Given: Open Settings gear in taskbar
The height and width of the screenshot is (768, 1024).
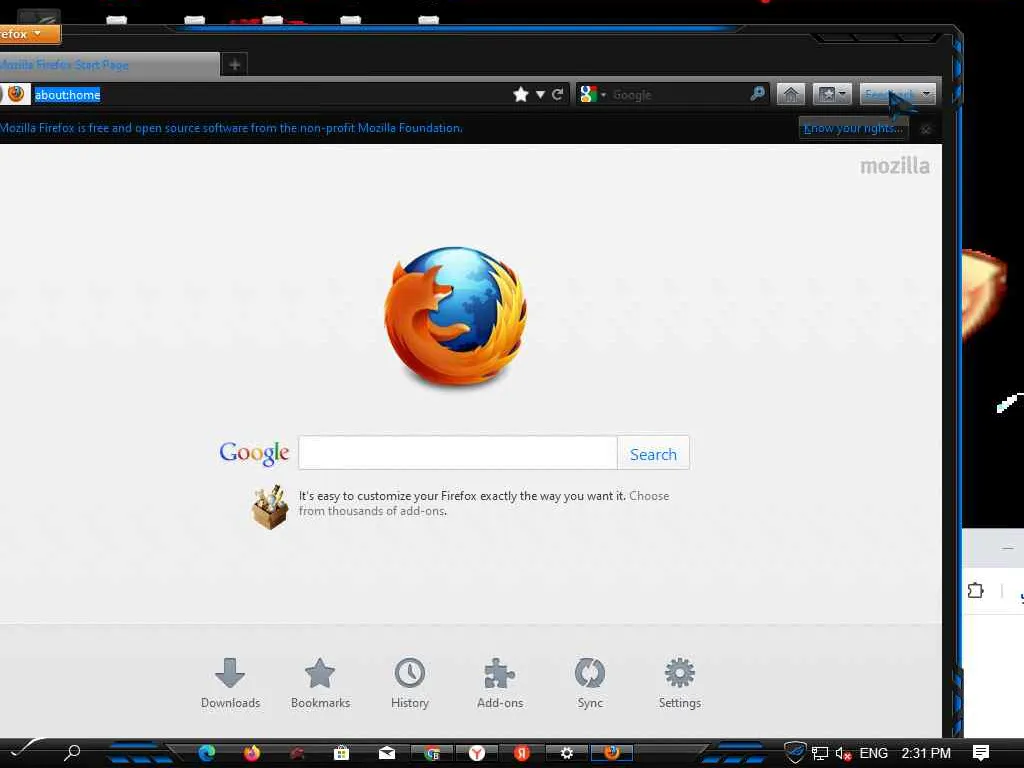Looking at the screenshot, I should coord(566,753).
